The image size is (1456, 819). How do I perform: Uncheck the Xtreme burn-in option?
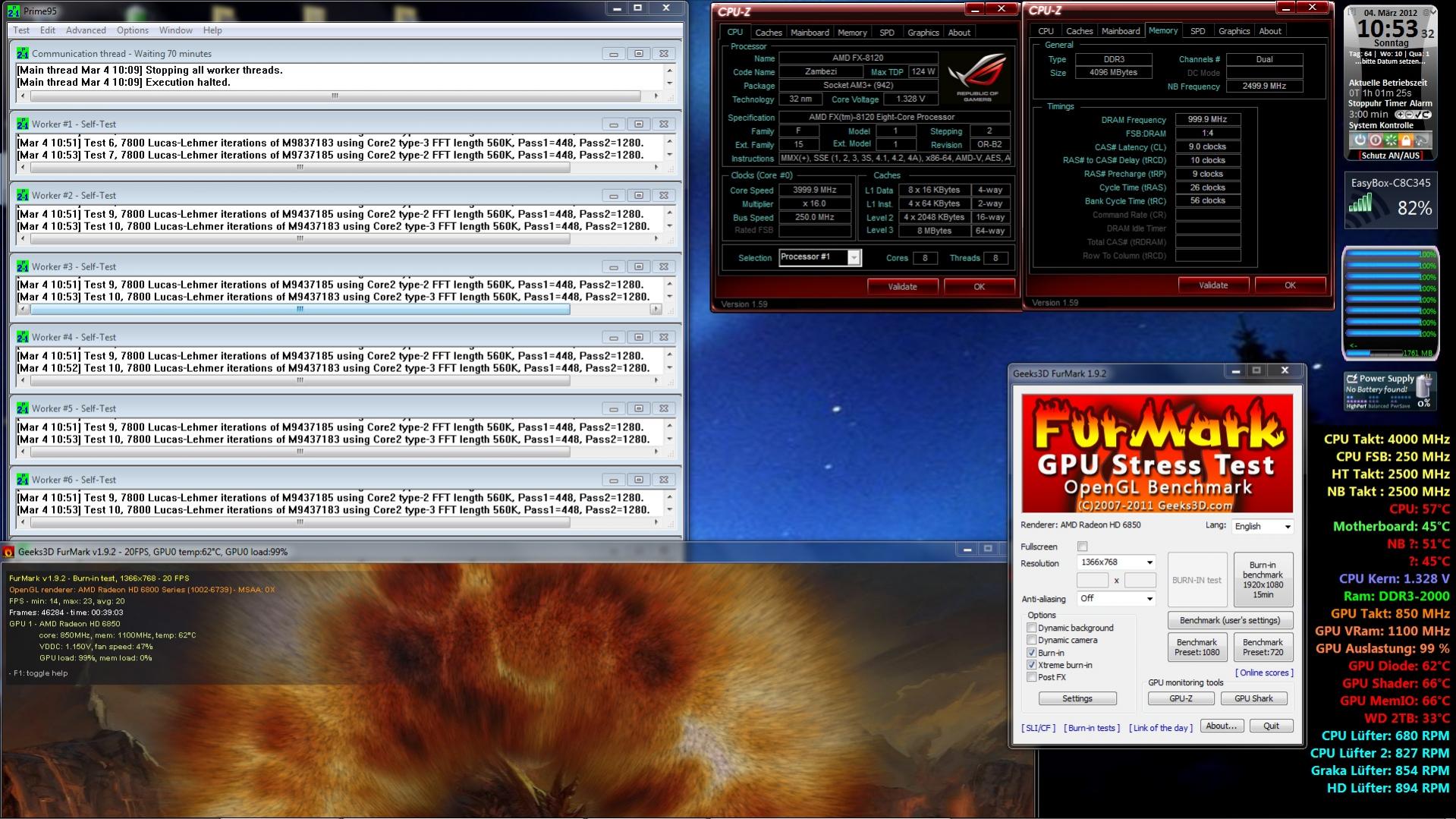pyautogui.click(x=1031, y=665)
